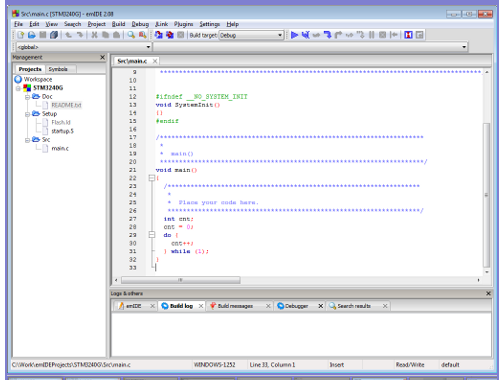The image size is (504, 380).
Task: Click the Replace toolbar icon
Action: (x=142, y=35)
